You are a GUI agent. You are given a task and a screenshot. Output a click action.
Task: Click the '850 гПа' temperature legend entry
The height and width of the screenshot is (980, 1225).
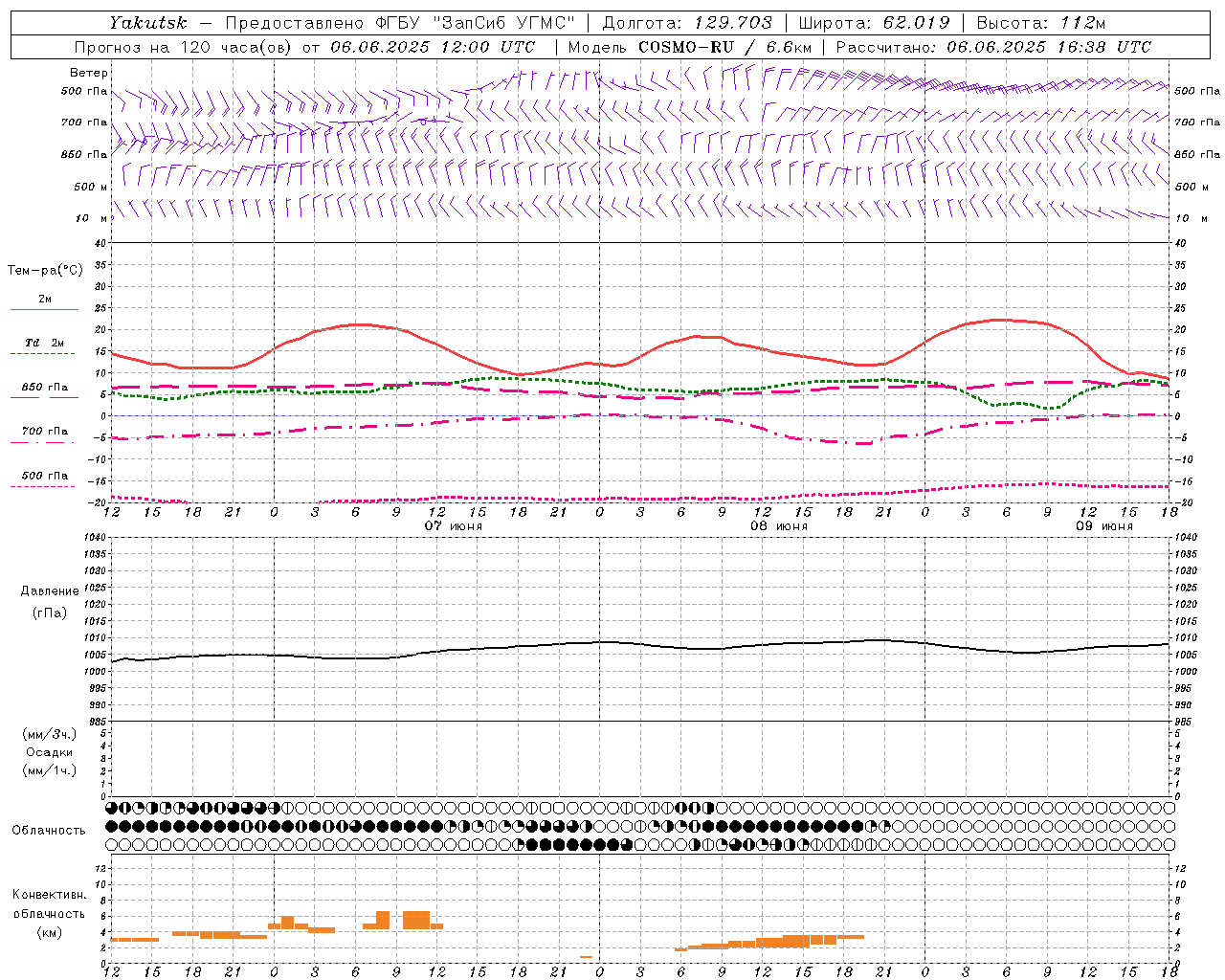[x=44, y=388]
